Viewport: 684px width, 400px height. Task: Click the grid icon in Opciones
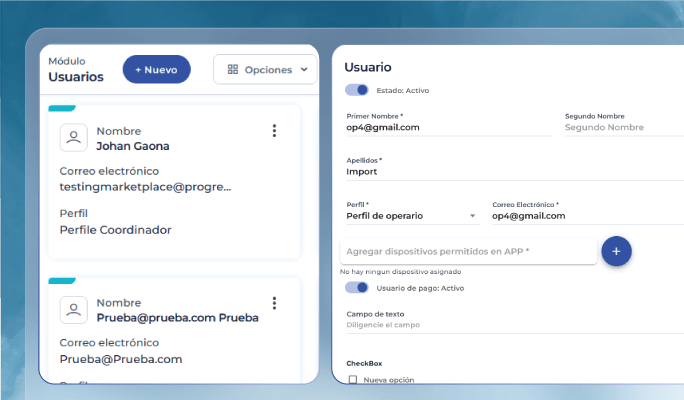click(233, 69)
